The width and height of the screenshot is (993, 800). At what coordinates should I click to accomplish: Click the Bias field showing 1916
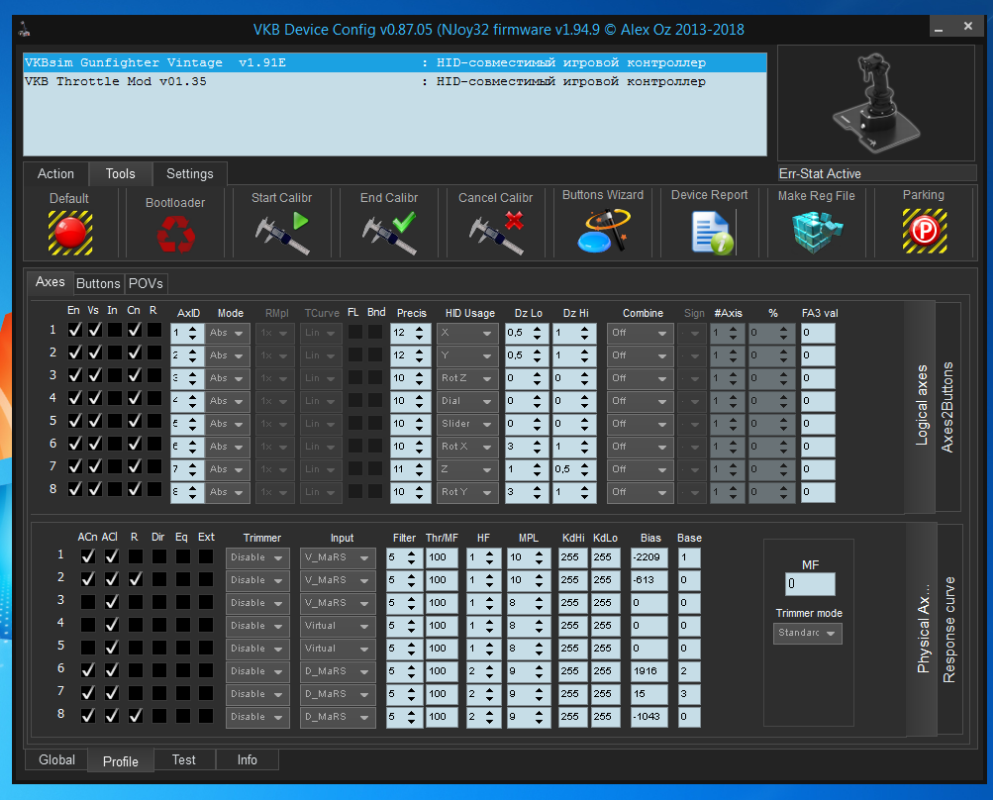(648, 672)
